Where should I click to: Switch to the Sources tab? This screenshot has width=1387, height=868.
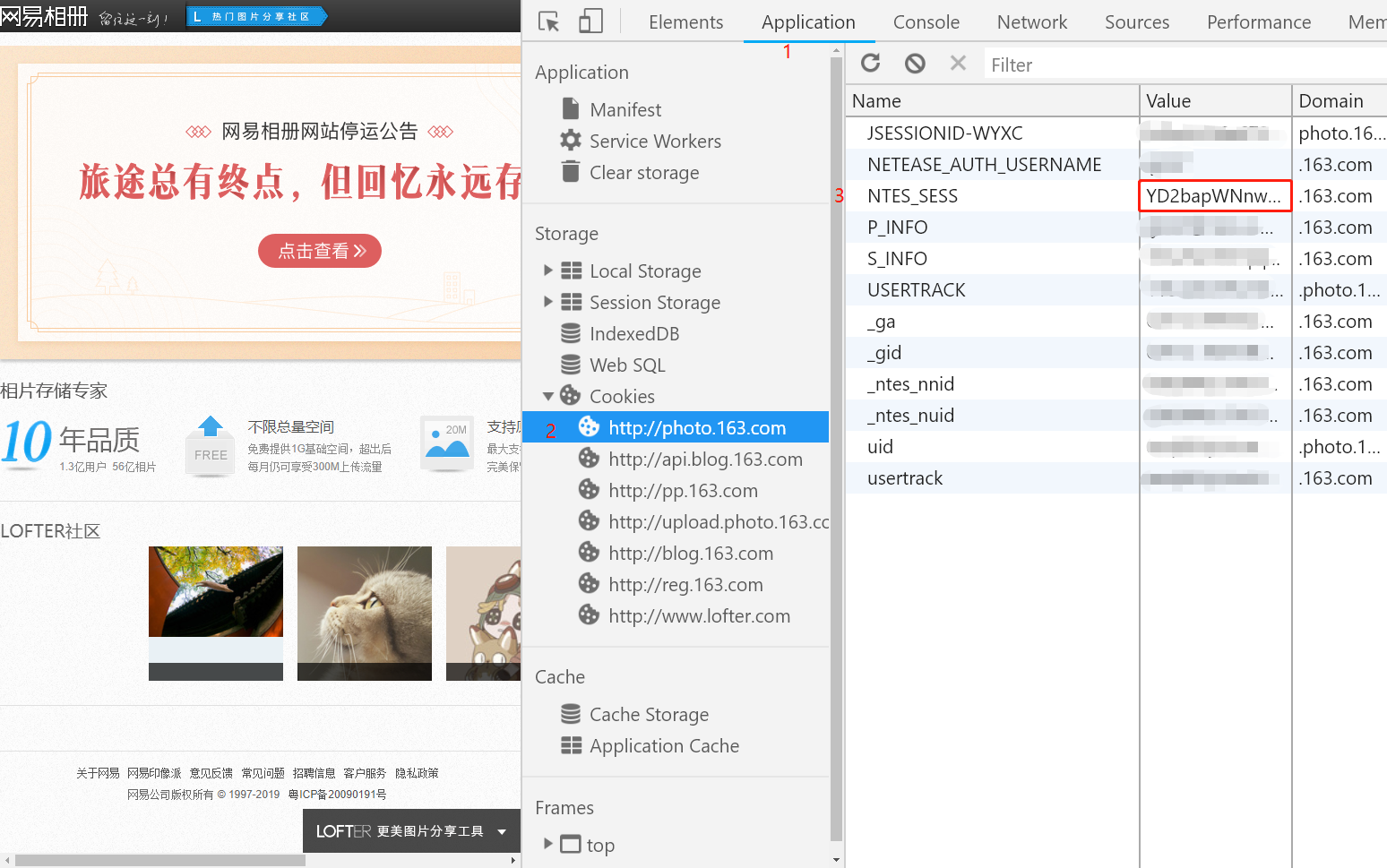point(1137,21)
